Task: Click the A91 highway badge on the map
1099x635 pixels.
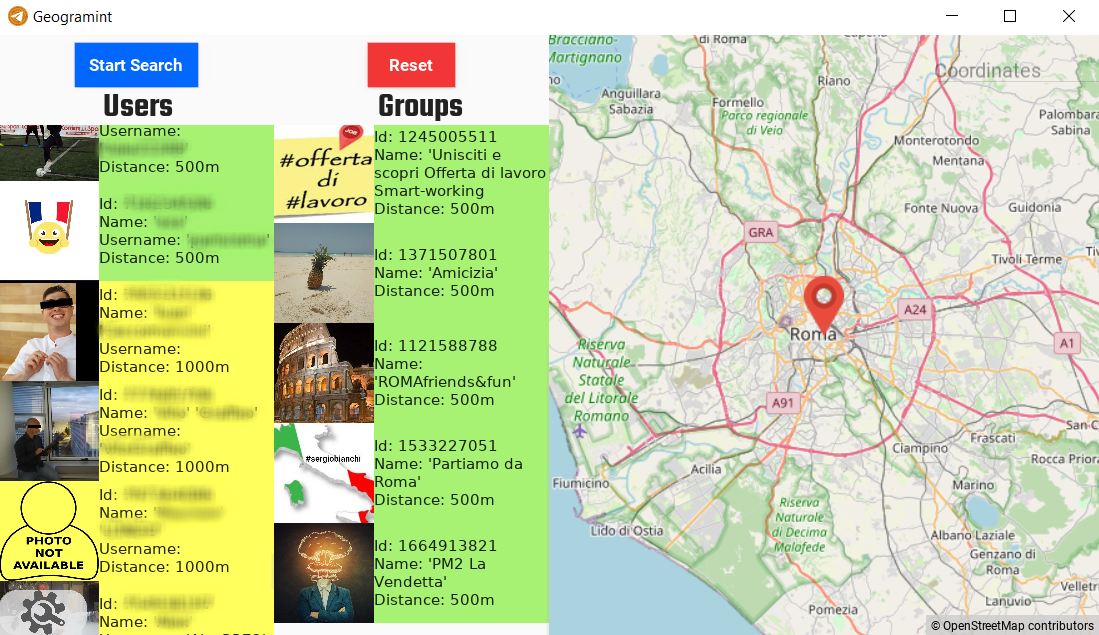Action: pyautogui.click(x=782, y=402)
